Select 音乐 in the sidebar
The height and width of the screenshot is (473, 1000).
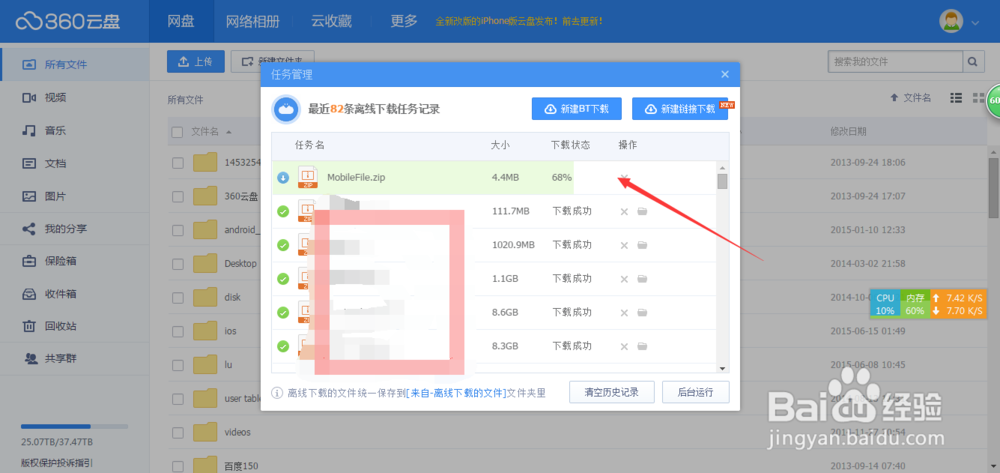click(x=75, y=131)
